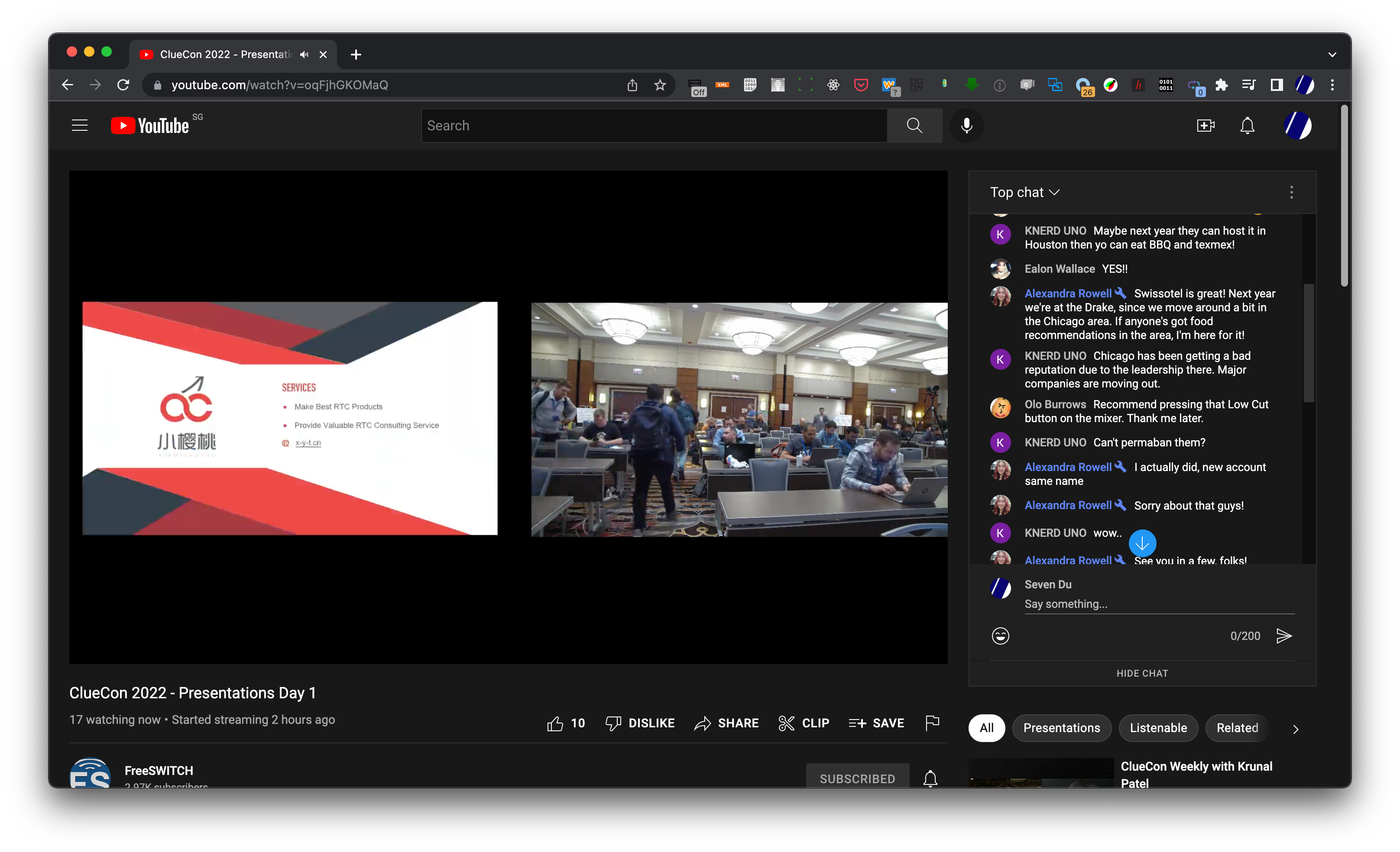Open the QR code extension icon
Viewport: 1400px width, 852px height.
[x=916, y=85]
